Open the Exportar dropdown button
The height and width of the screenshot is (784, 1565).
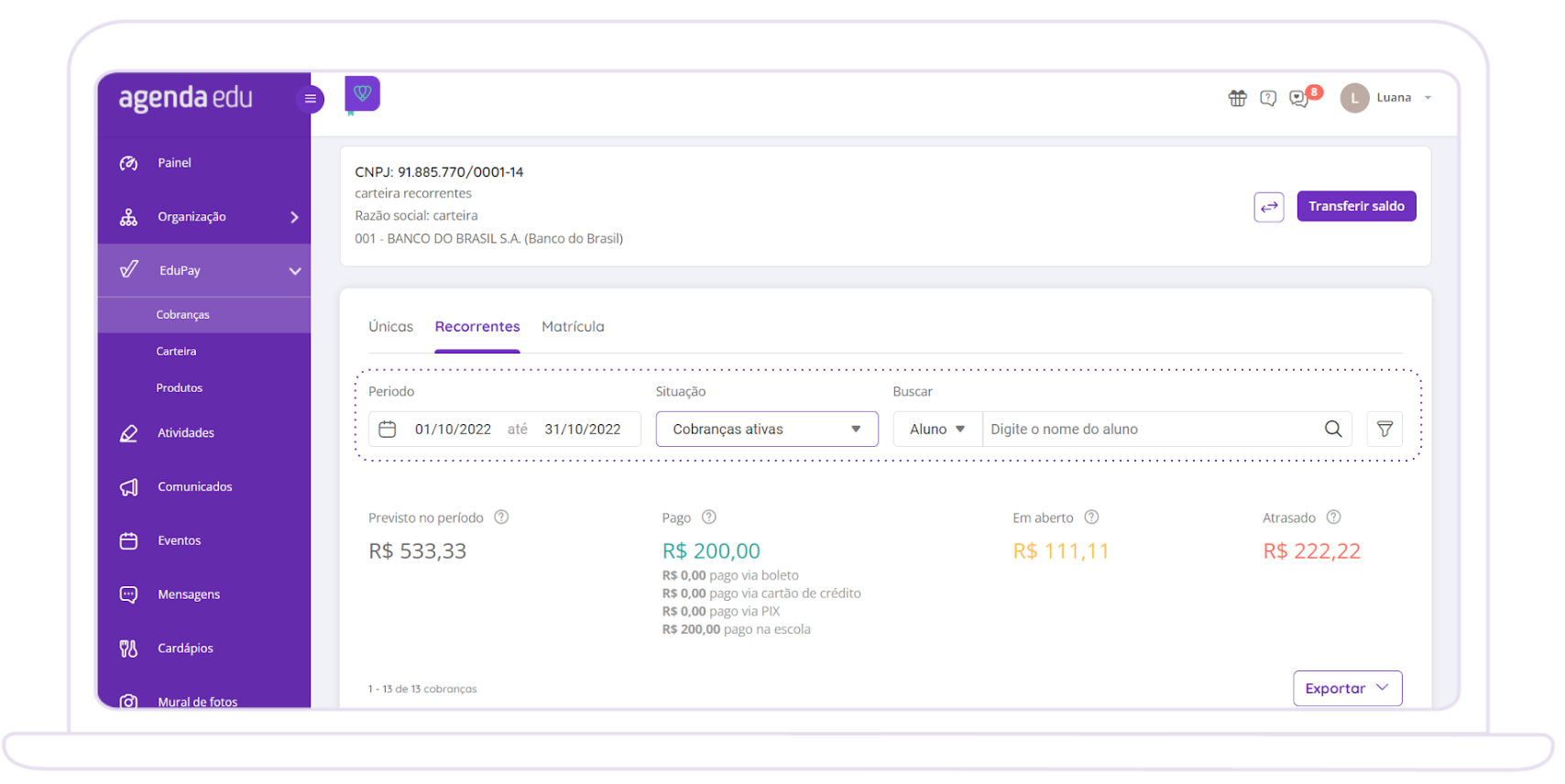(x=1347, y=689)
